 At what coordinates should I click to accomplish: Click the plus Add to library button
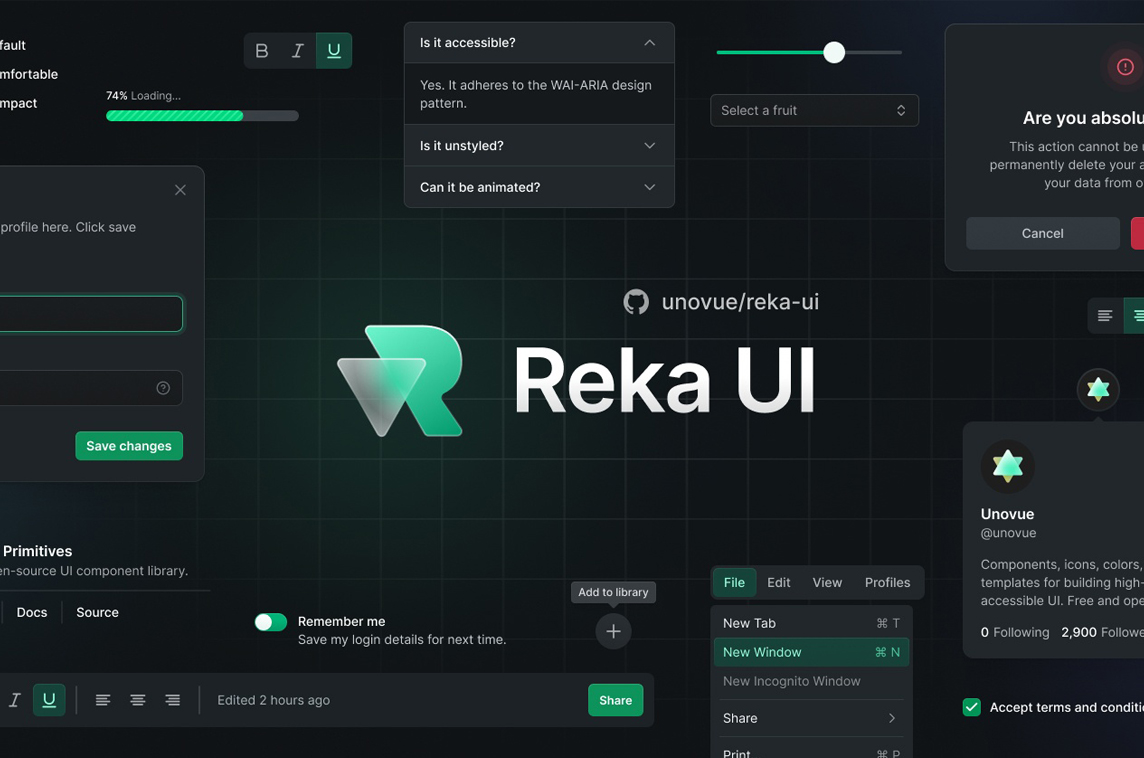pos(614,631)
